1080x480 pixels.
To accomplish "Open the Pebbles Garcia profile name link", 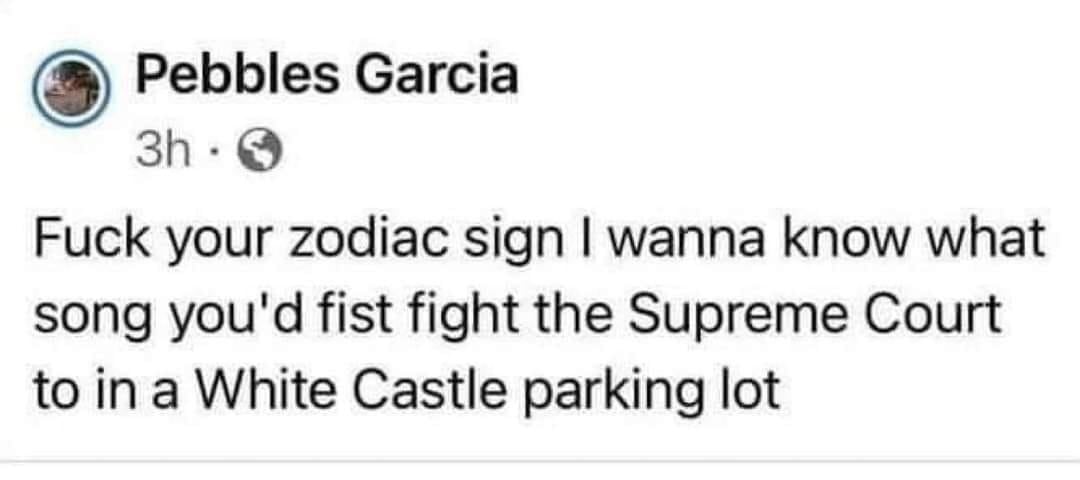I will click(x=326, y=78).
